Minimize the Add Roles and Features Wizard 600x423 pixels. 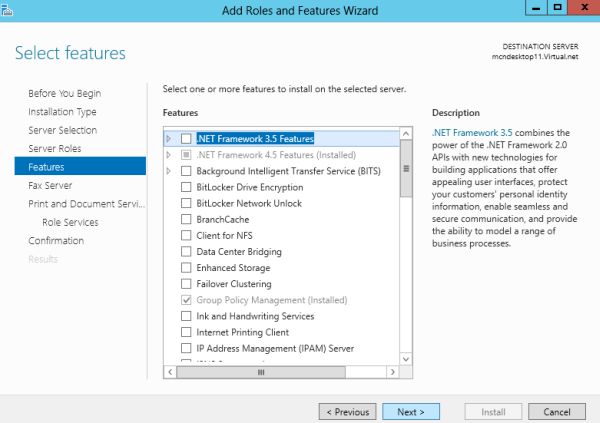pyautogui.click(x=530, y=9)
